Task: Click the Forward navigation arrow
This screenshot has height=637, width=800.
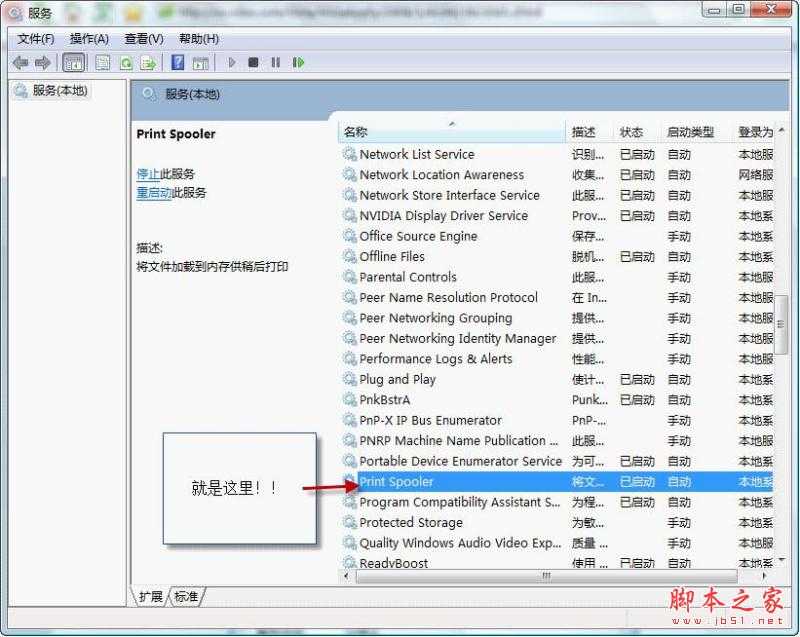Action: 42,62
